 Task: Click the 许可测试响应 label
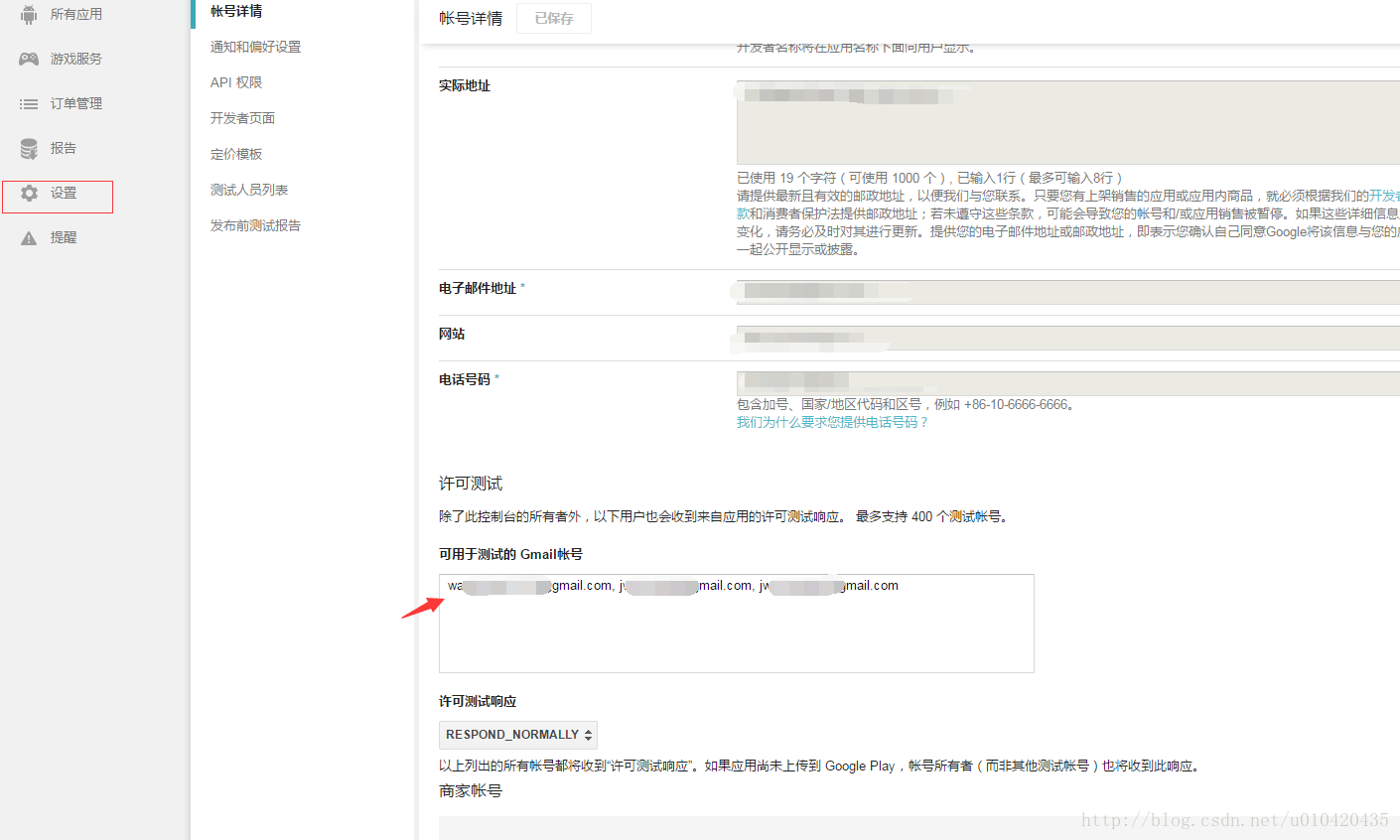point(478,701)
